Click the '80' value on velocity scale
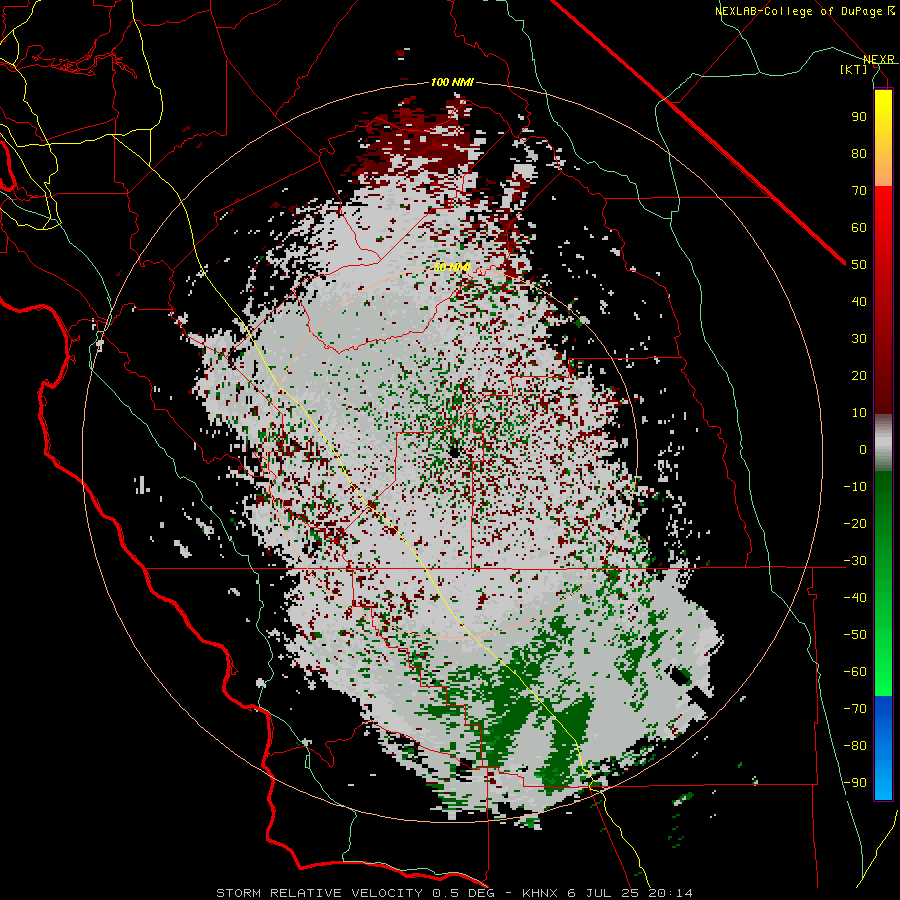Viewport: 900px width, 900px height. [x=859, y=154]
